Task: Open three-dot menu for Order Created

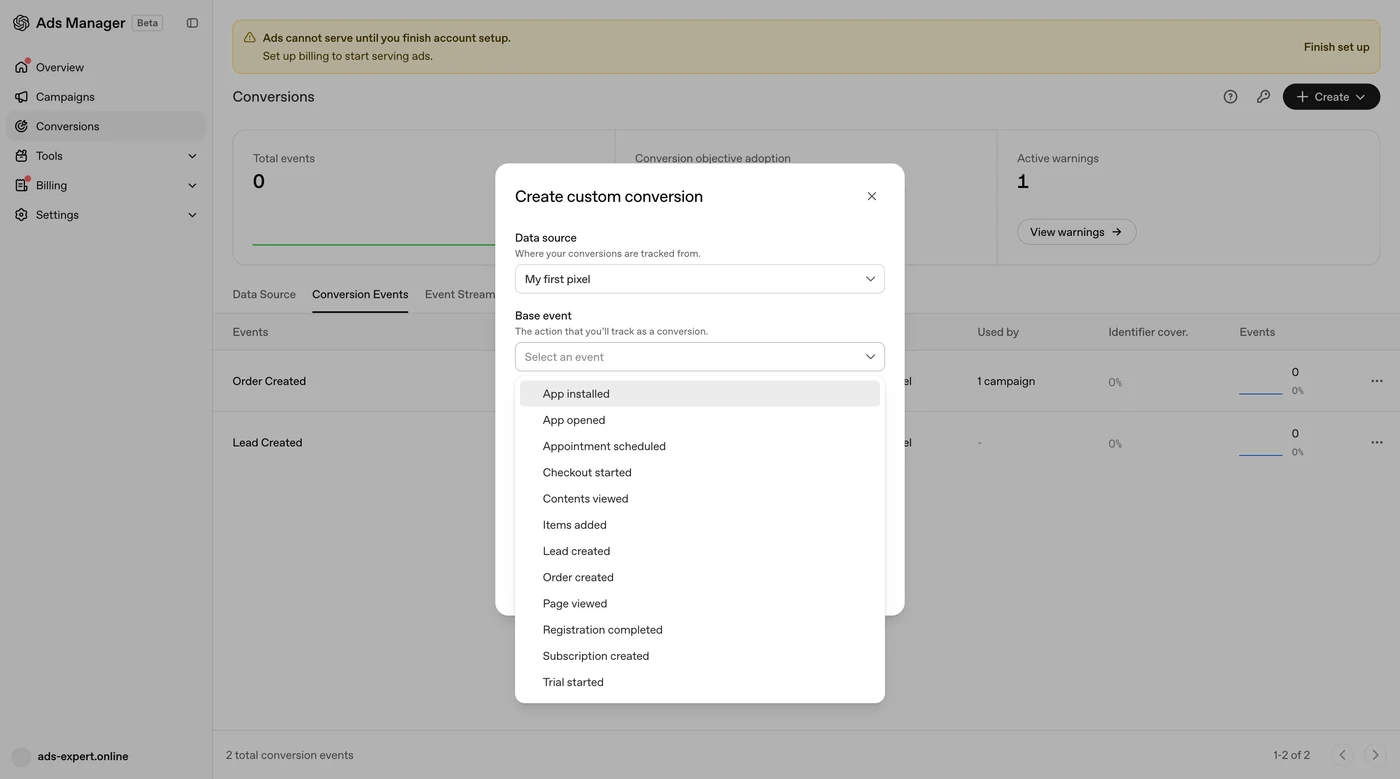Action: tap(1377, 381)
